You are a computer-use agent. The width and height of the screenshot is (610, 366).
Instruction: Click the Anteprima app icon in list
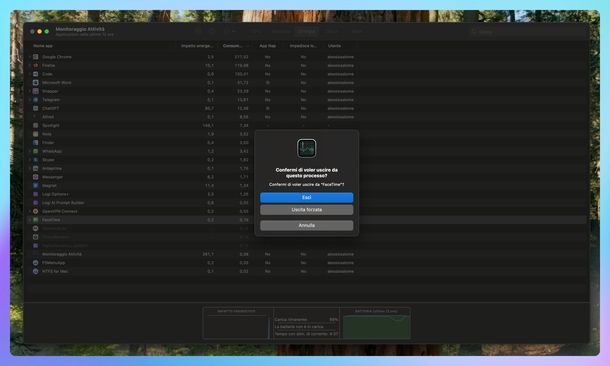coord(35,168)
